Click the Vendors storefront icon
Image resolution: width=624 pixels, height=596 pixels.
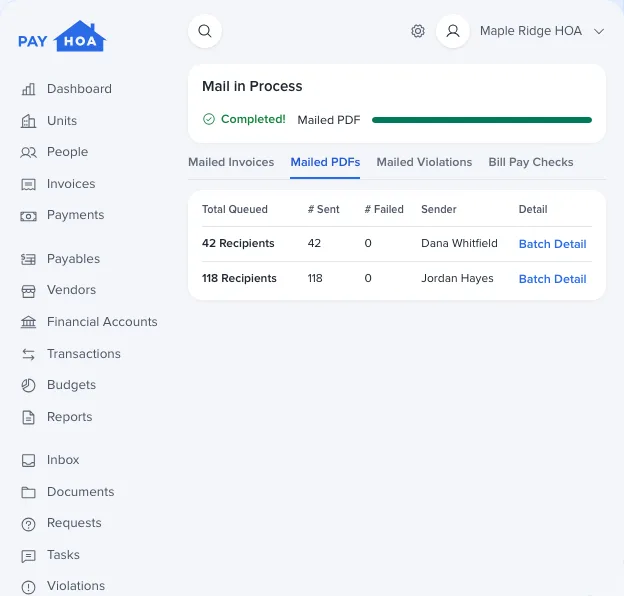(28, 291)
